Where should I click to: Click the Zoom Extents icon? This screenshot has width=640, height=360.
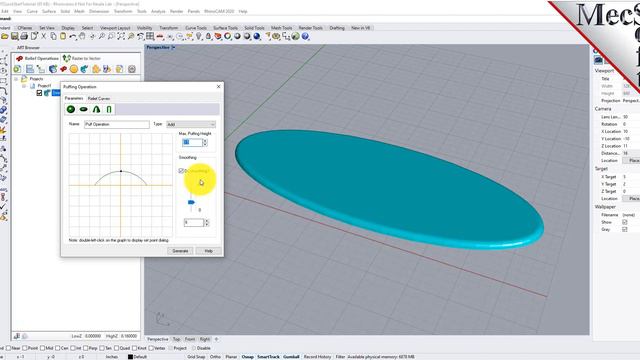121,36
